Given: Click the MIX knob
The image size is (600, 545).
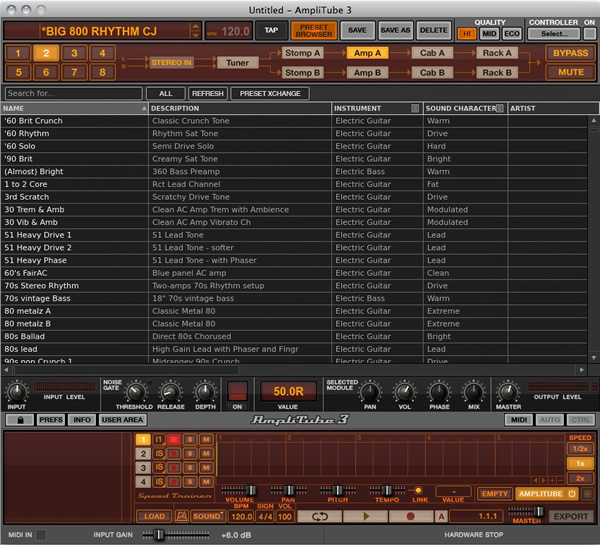Looking at the screenshot, I should tap(474, 392).
